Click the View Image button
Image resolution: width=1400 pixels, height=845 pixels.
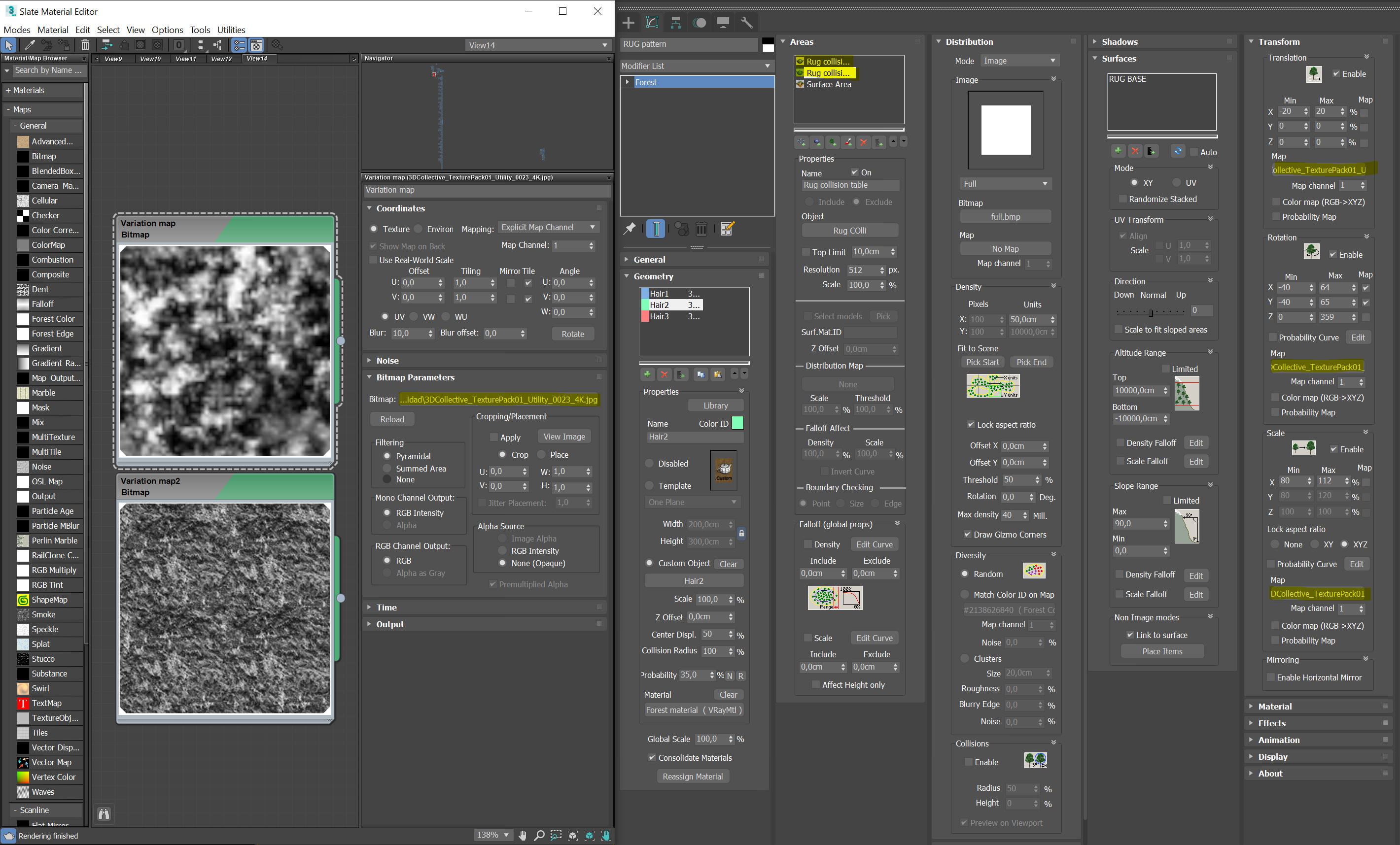[x=564, y=437]
